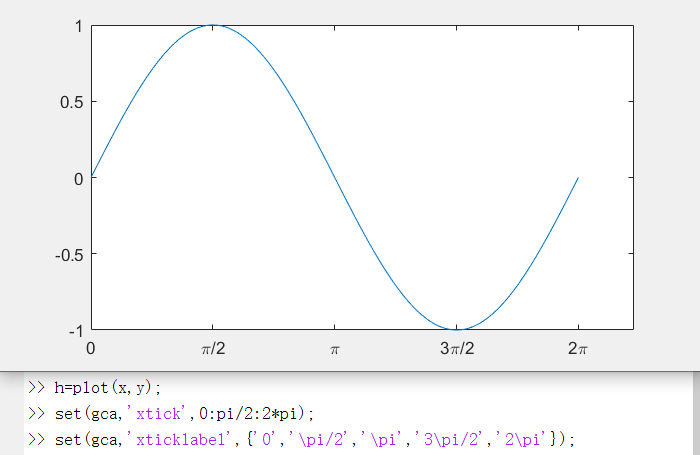Click the x-axis tick label 2π
The image size is (700, 455).
[578, 348]
